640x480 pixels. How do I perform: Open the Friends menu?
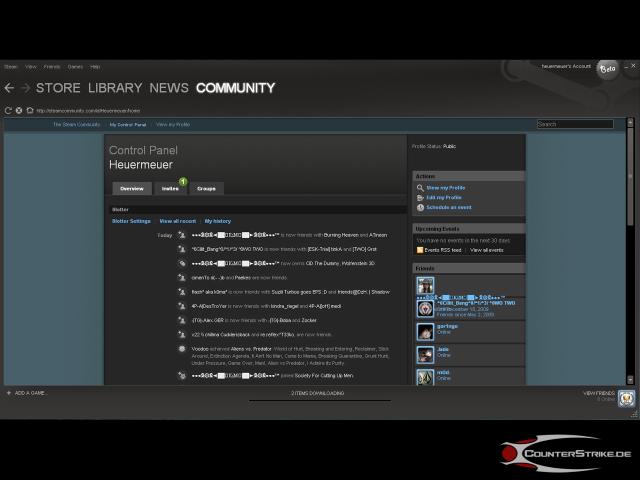point(52,67)
